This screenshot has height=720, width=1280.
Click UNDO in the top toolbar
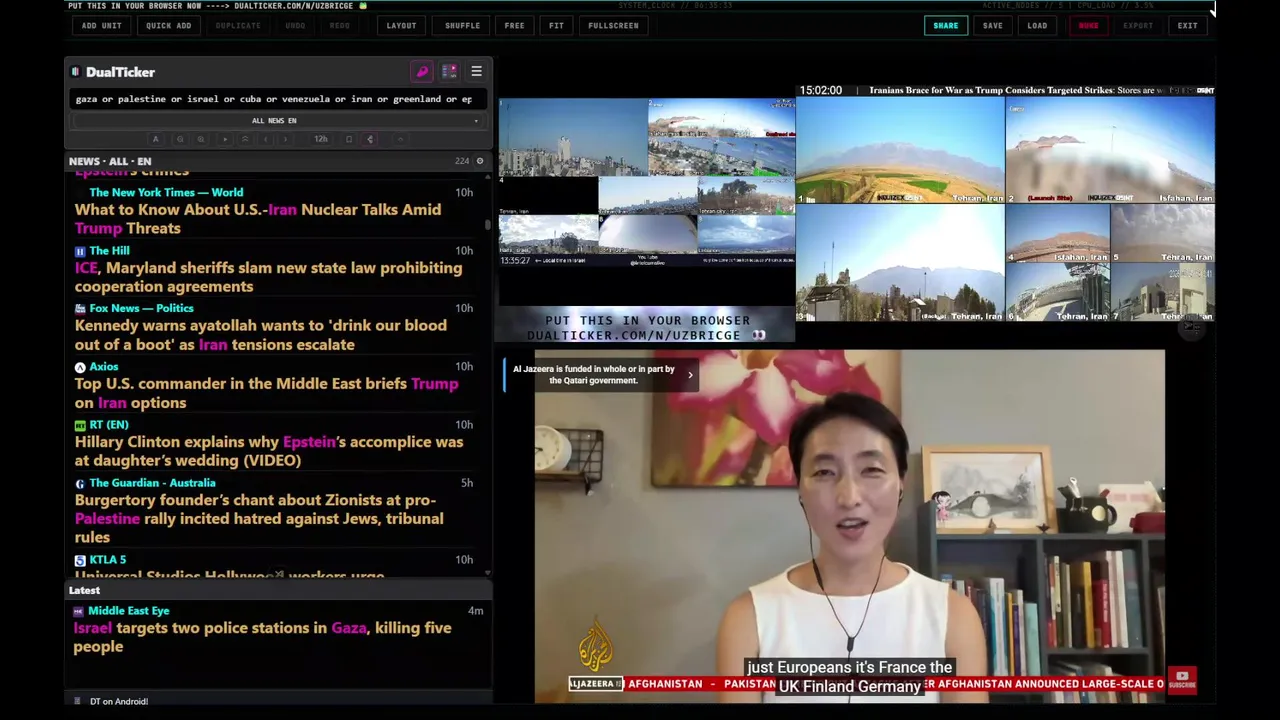coord(295,25)
